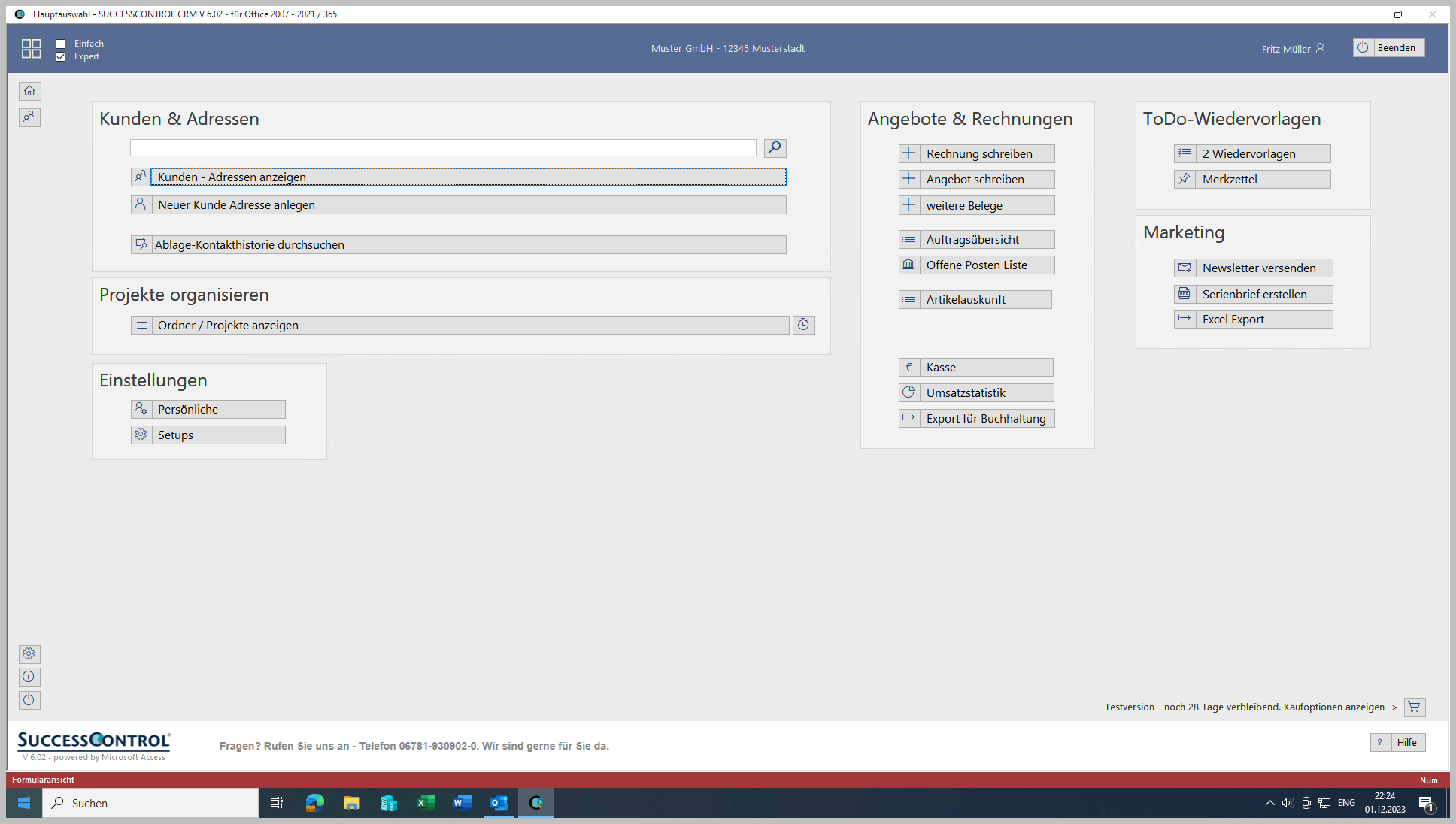
Task: Click the Beenden button
Action: [1388, 47]
